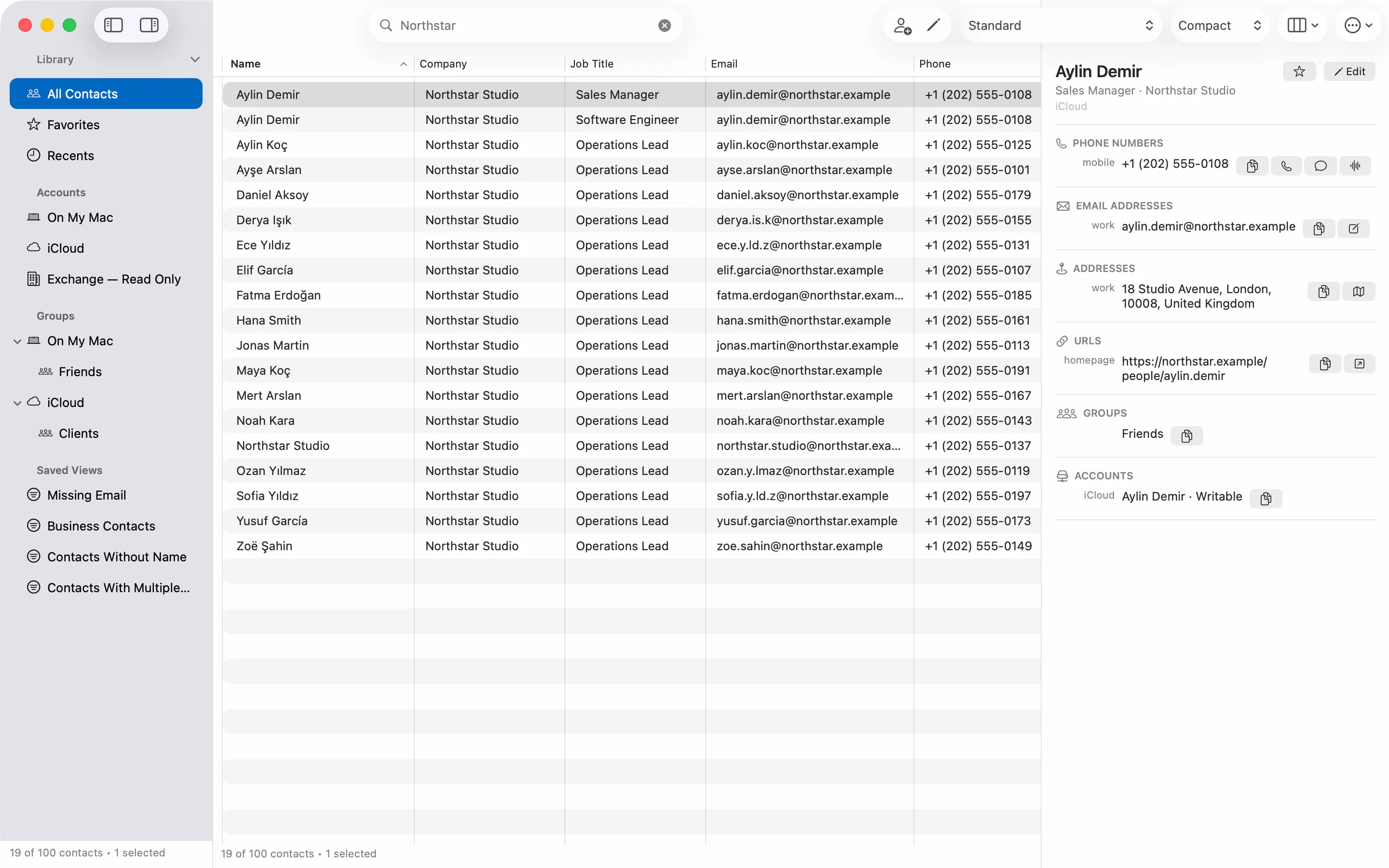1389x868 pixels.
Task: Open the Clients group
Action: tap(106, 434)
